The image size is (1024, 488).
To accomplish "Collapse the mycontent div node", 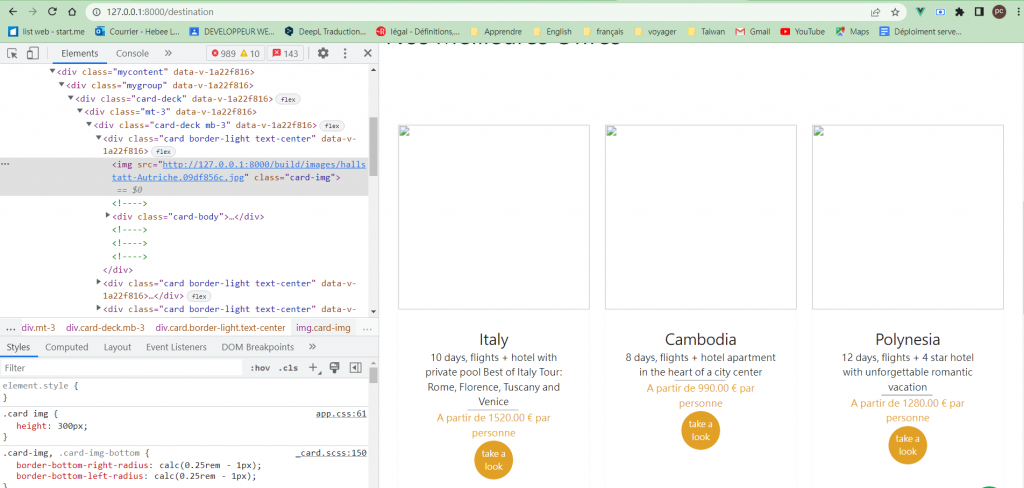I will click(x=52, y=72).
